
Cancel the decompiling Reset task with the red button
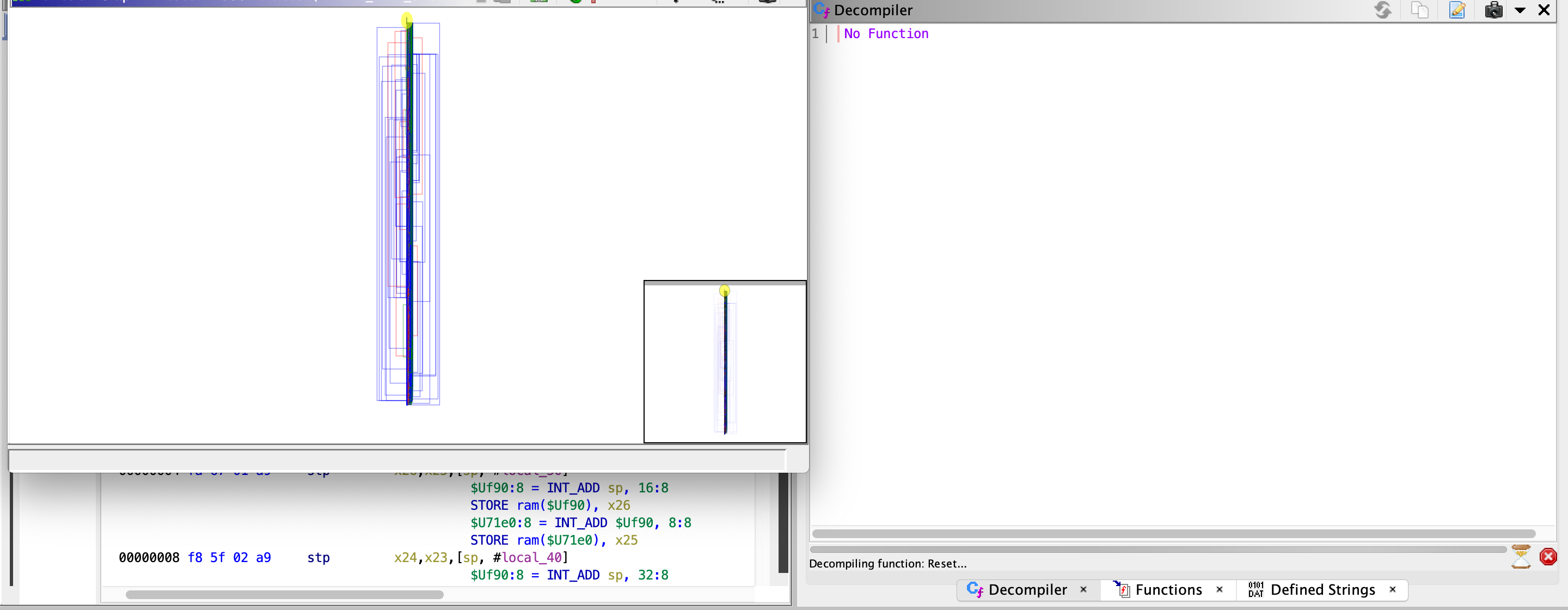(x=1547, y=556)
